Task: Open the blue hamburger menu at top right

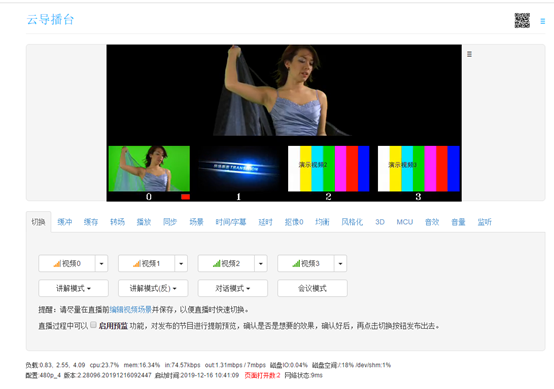Action: 543,21
